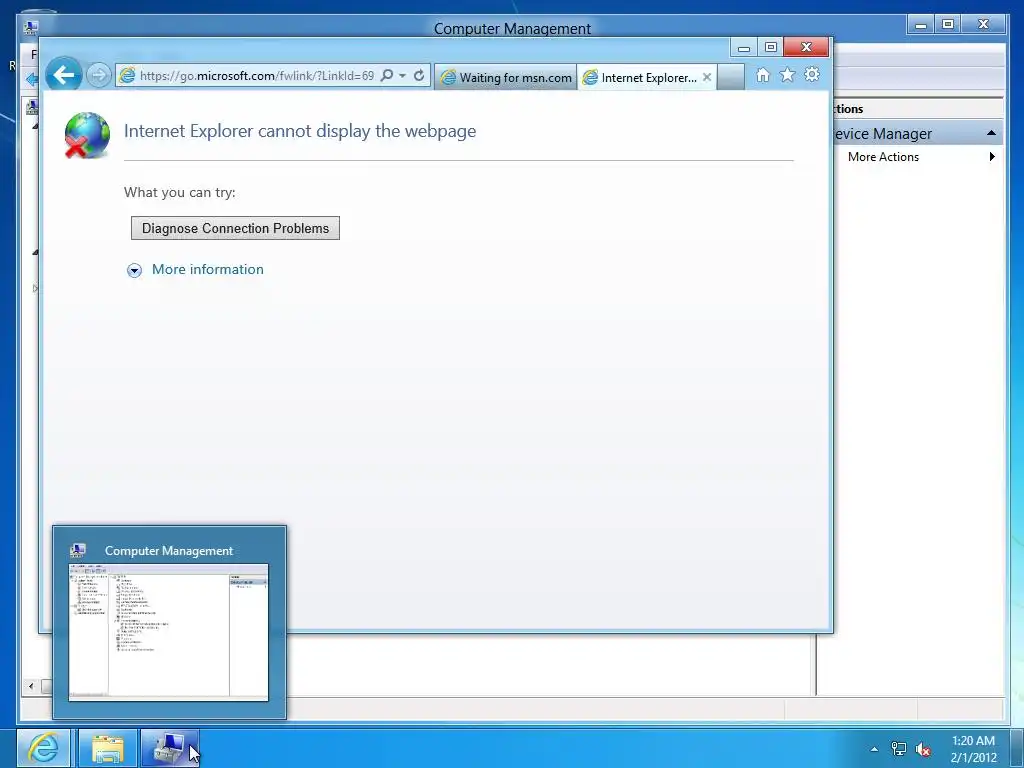The width and height of the screenshot is (1024, 768).
Task: Go to the home page via house icon
Action: [763, 75]
